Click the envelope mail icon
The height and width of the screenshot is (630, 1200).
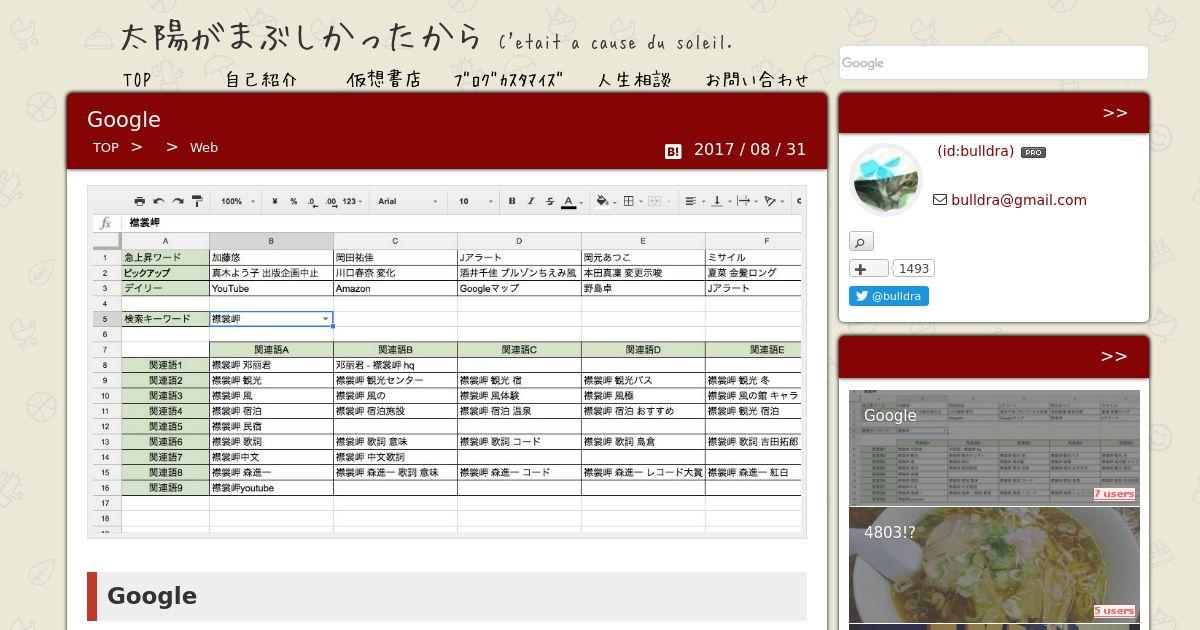coord(940,200)
